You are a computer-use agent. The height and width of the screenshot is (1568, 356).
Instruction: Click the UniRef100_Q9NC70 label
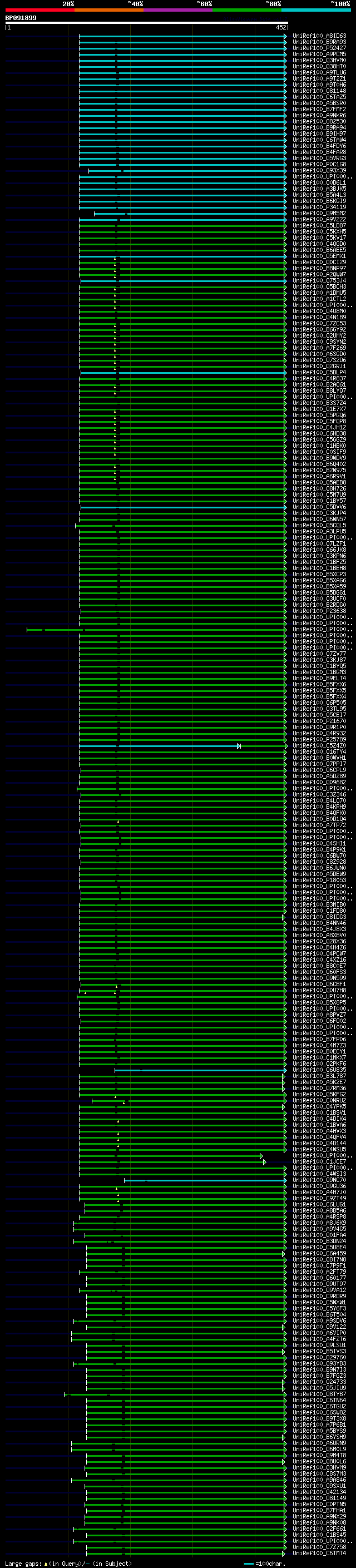pos(319,1180)
